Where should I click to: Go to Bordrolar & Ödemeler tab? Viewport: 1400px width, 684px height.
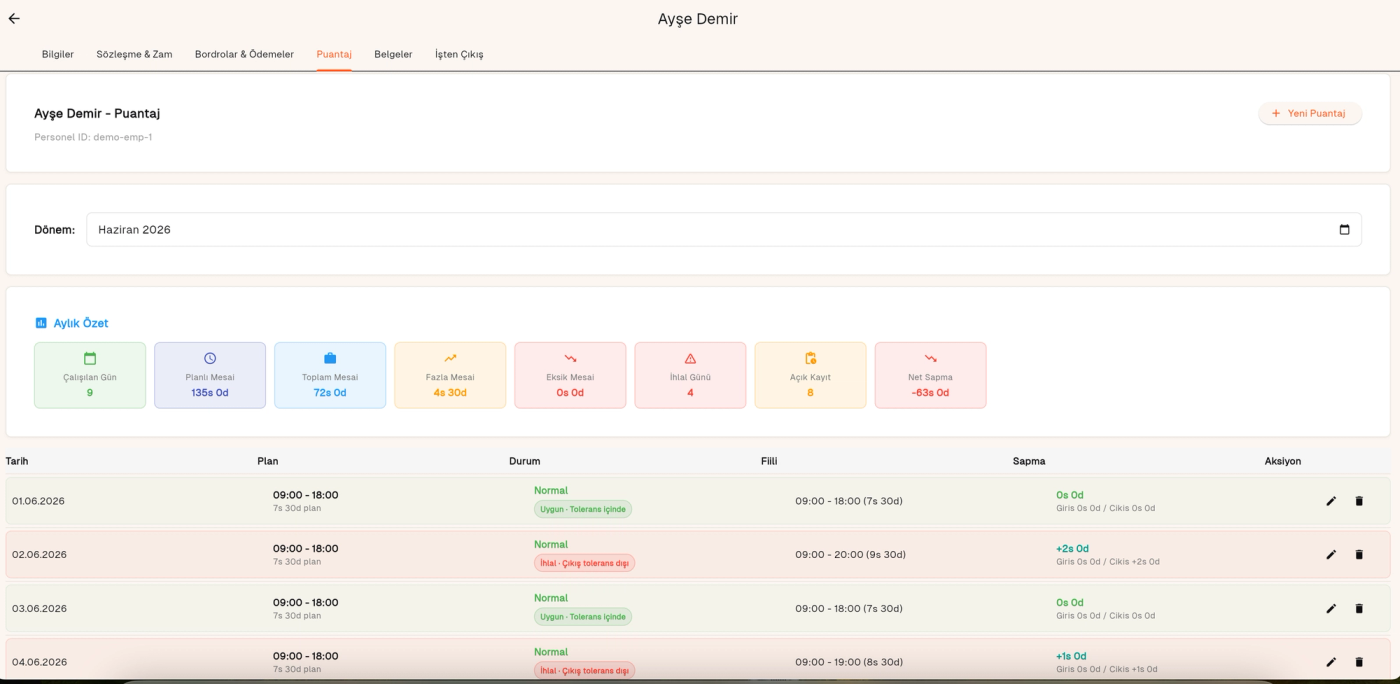(244, 54)
